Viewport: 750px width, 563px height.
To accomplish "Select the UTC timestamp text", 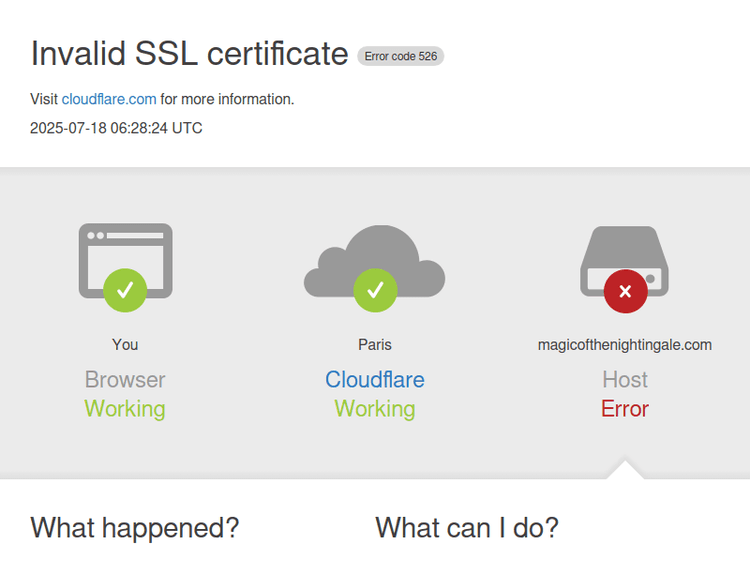I will [116, 128].
